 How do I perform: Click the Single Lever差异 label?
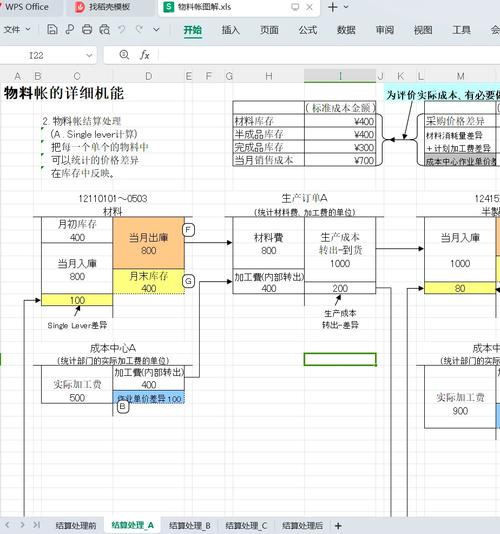click(77, 325)
